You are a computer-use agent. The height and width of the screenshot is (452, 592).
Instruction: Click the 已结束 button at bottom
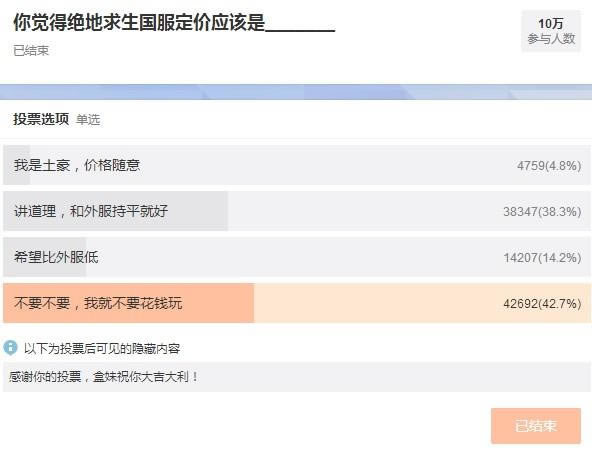pyautogui.click(x=536, y=426)
